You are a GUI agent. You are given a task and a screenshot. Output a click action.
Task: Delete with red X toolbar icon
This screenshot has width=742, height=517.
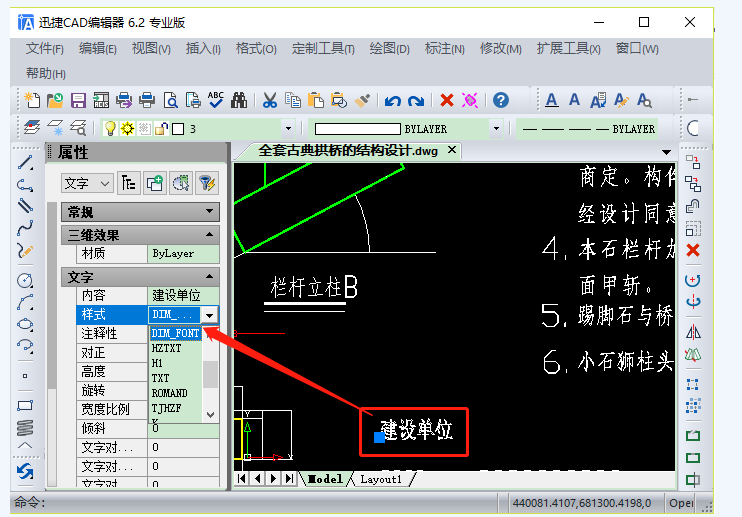pos(447,100)
